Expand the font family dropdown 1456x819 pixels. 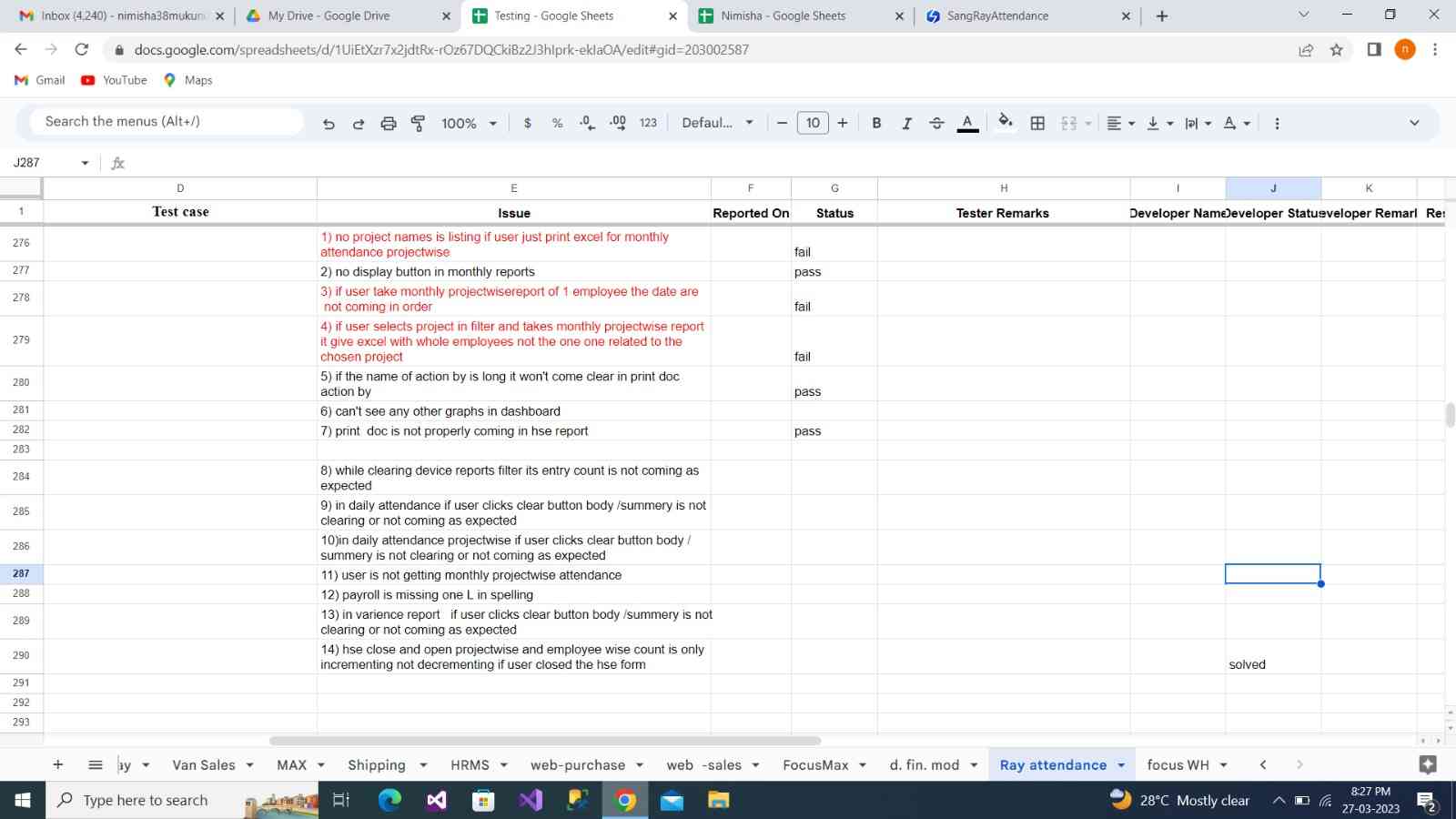point(717,124)
